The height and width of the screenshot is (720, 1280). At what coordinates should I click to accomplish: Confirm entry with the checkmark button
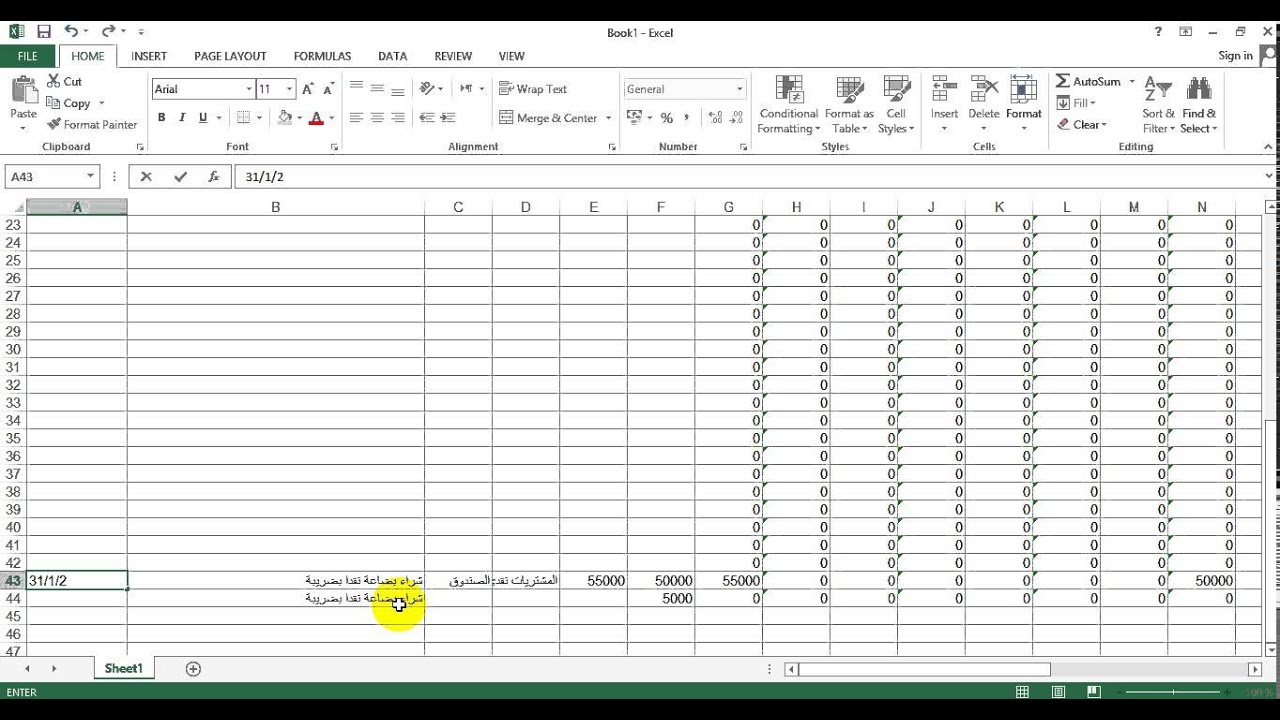tap(180, 177)
